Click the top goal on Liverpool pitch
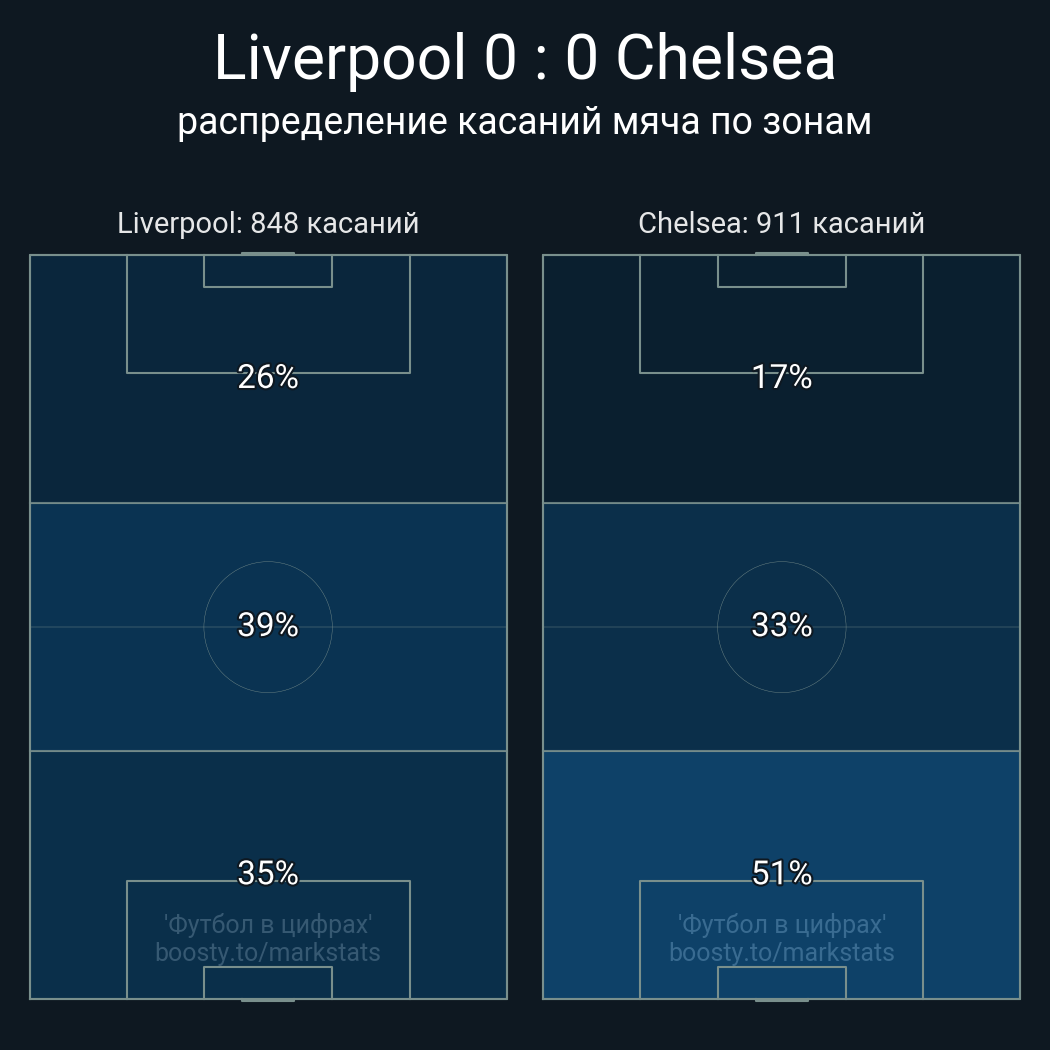Image resolution: width=1050 pixels, height=1050 pixels. coord(268,254)
